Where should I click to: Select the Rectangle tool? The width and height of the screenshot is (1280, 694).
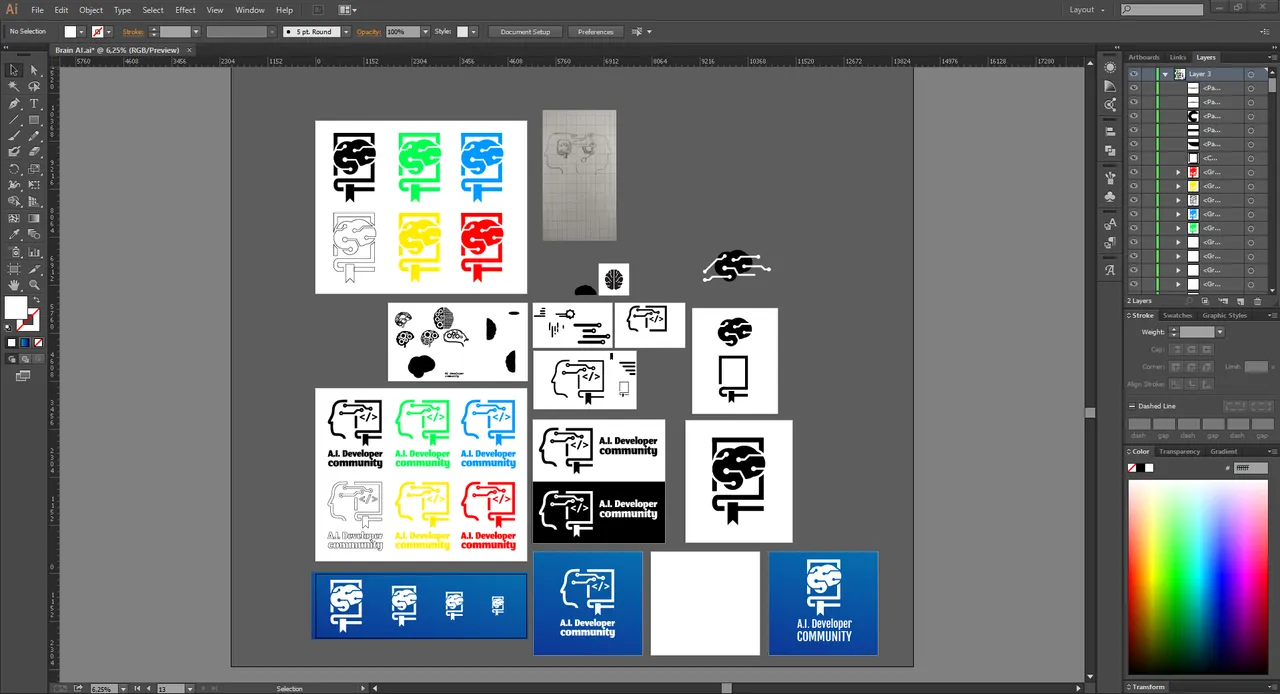(34, 120)
